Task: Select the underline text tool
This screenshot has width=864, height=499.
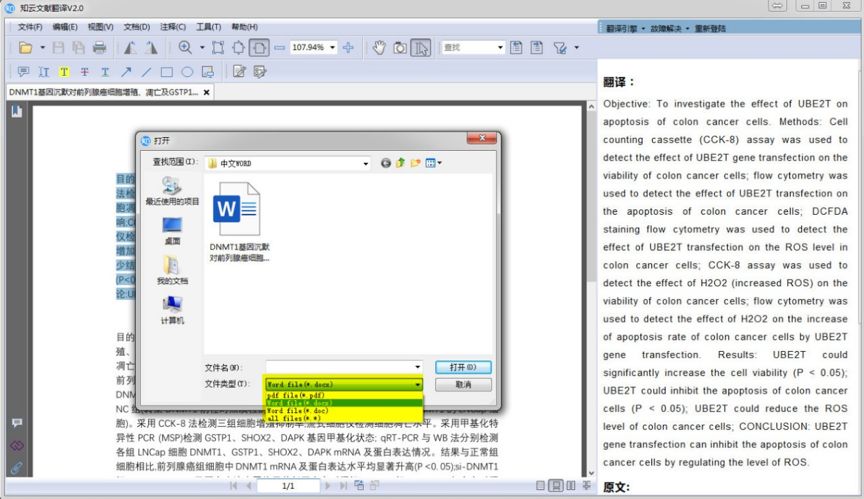Action: click(105, 72)
